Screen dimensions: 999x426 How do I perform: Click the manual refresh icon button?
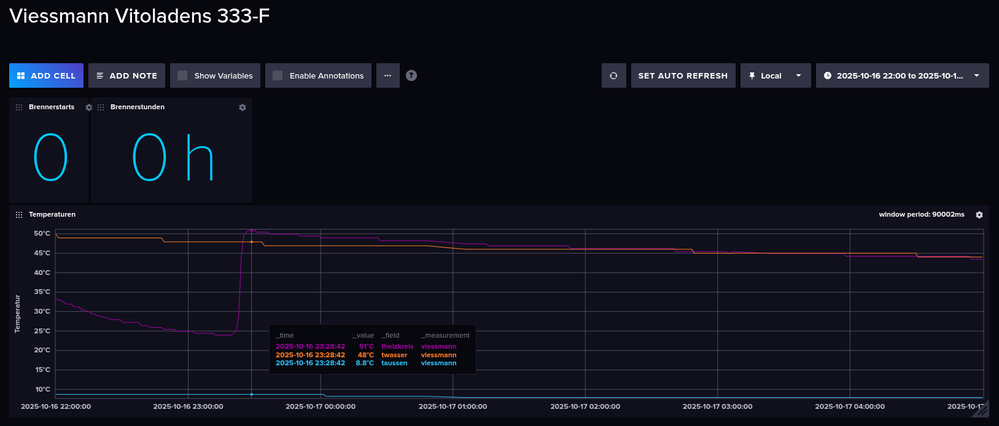[x=614, y=75]
